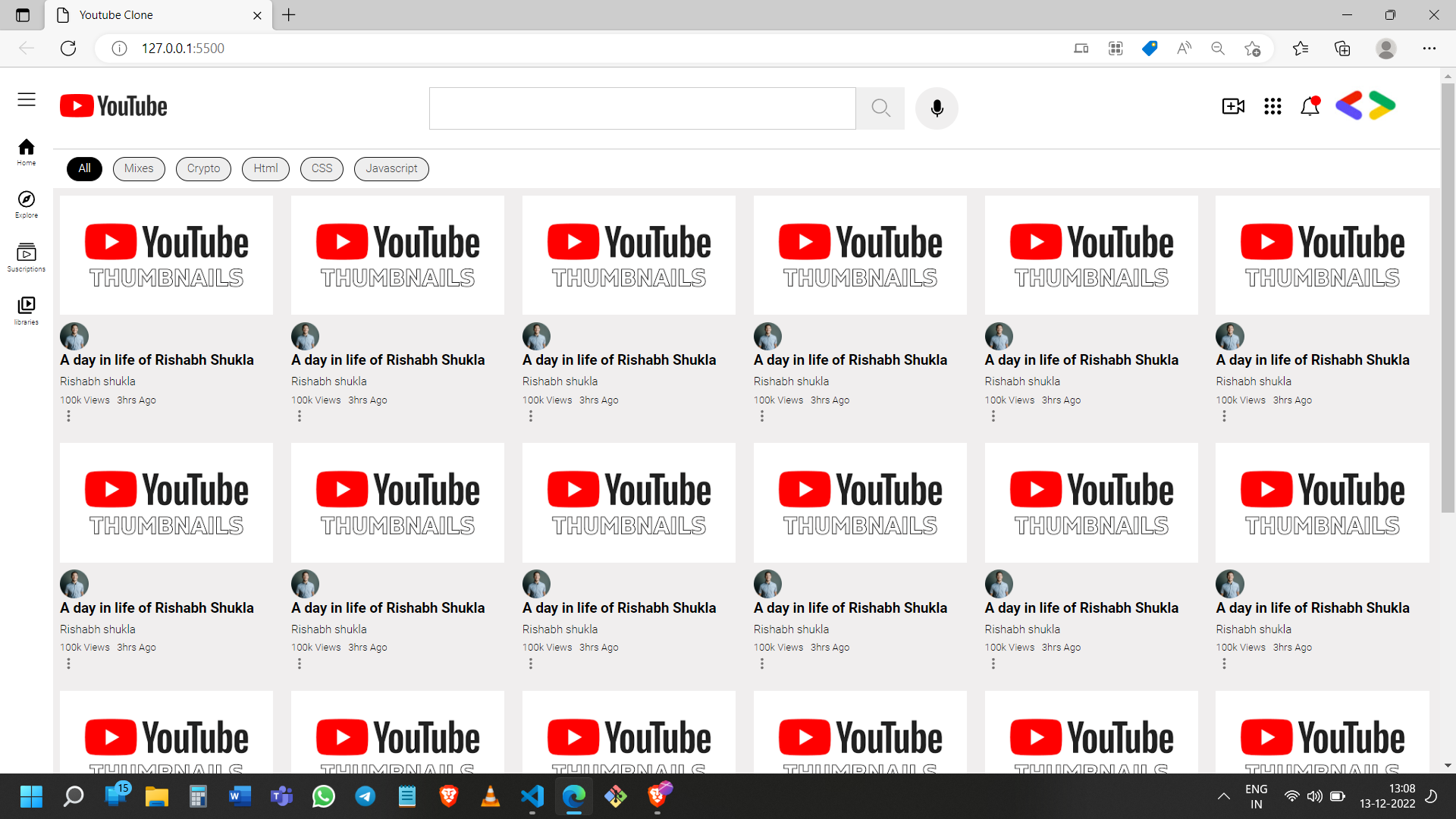Enable the Crypto filter chip
Image resolution: width=1456 pixels, height=819 pixels.
(202, 168)
